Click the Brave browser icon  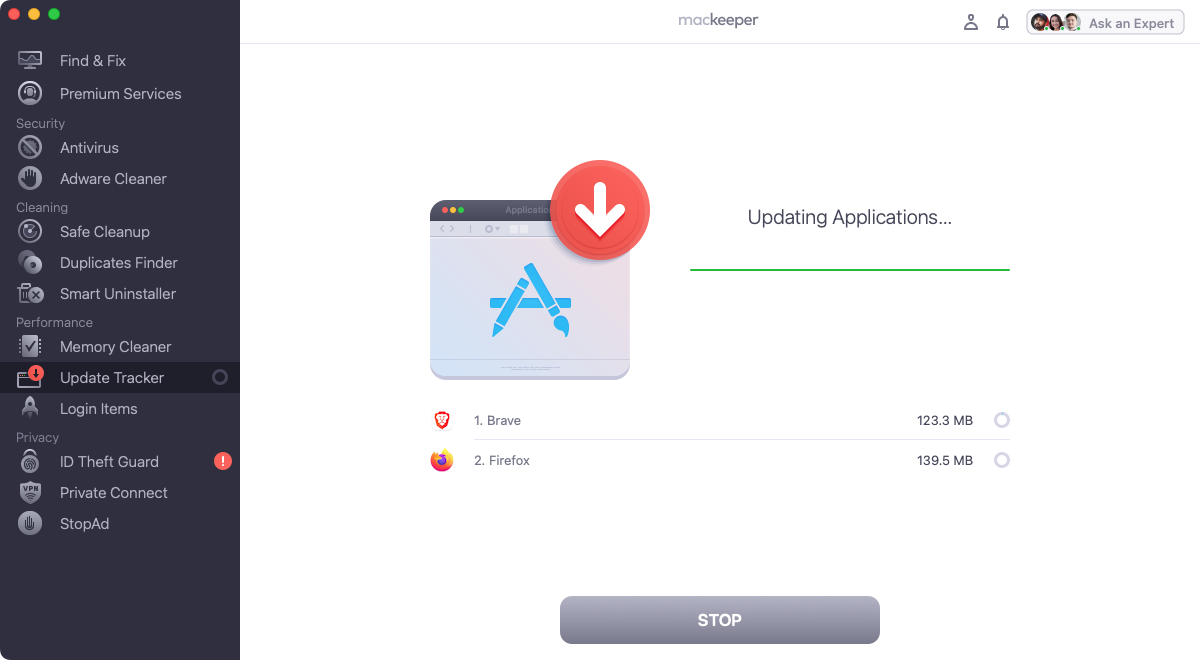click(x=442, y=420)
